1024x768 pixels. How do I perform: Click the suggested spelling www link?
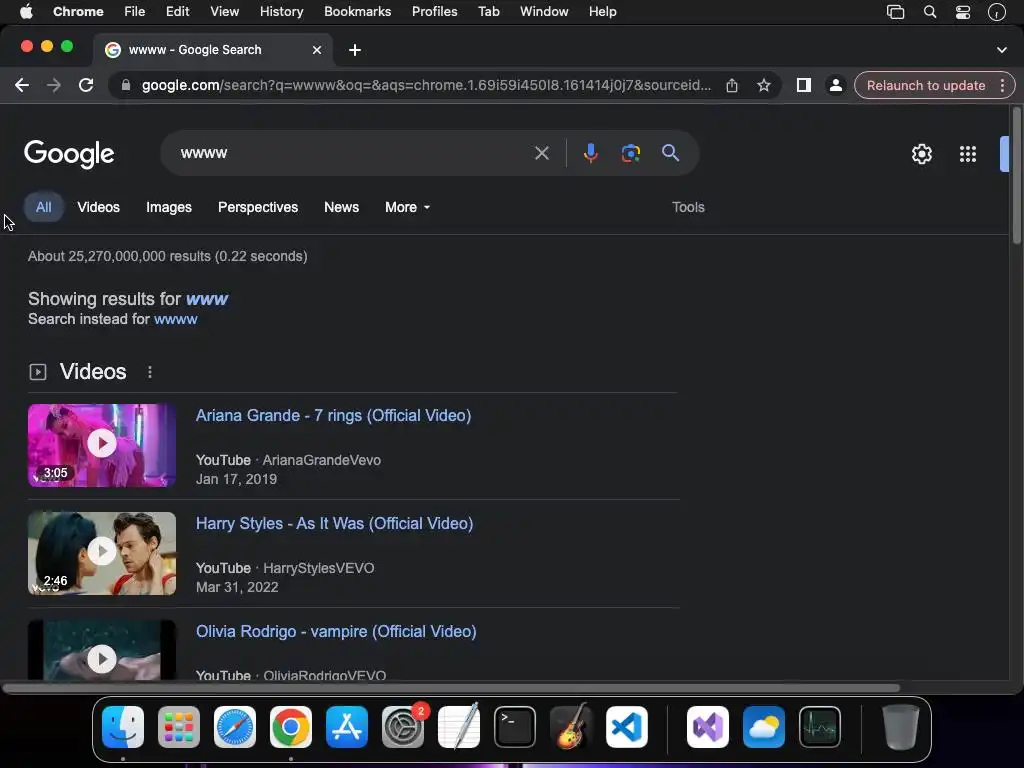pos(207,299)
